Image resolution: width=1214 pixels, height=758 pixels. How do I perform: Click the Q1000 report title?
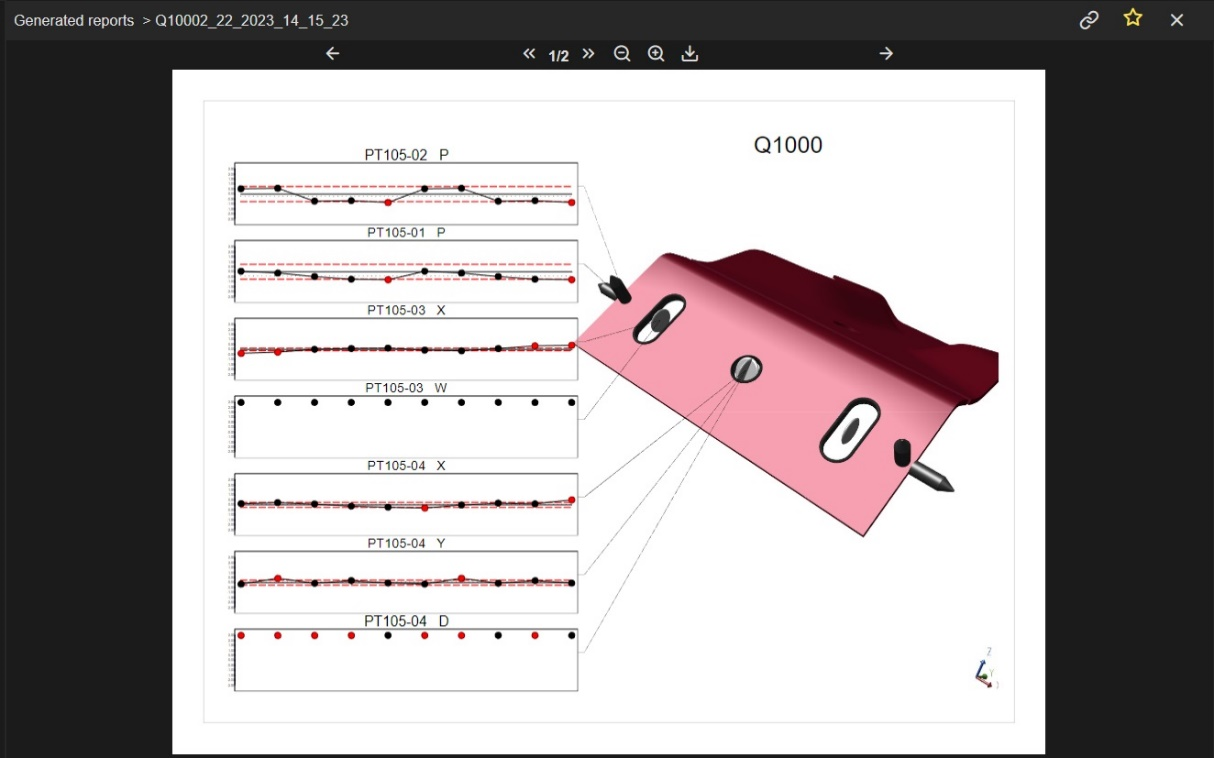(x=788, y=145)
